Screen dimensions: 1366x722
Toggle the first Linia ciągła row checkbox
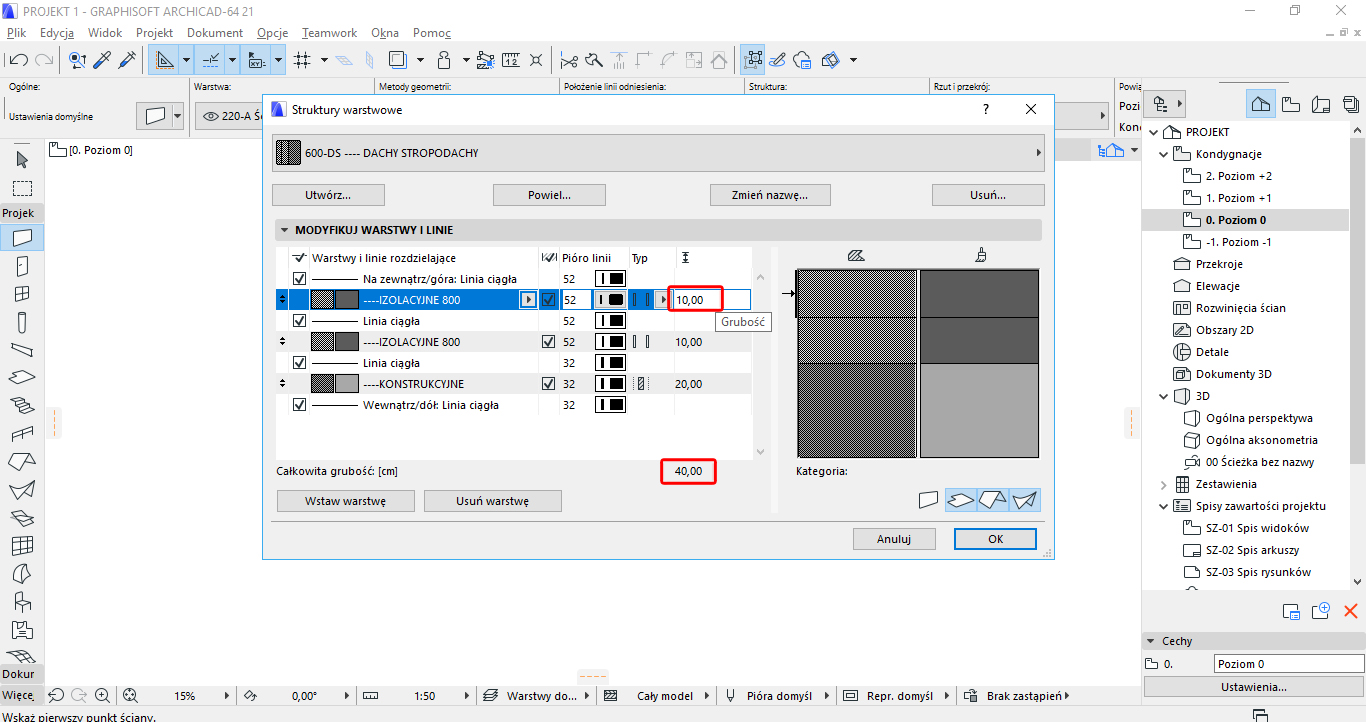pos(299,321)
